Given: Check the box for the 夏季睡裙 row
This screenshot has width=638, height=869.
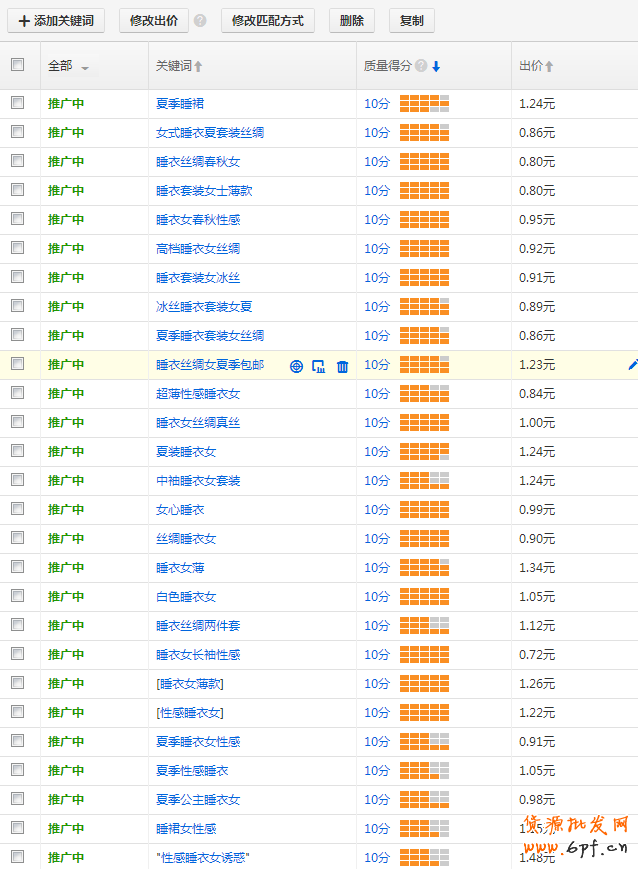Looking at the screenshot, I should (17, 103).
